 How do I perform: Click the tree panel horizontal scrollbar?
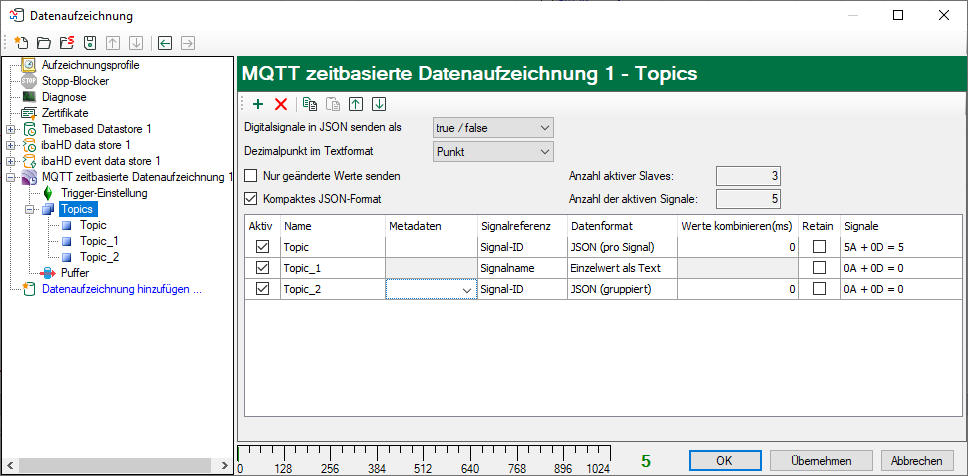(x=117, y=464)
